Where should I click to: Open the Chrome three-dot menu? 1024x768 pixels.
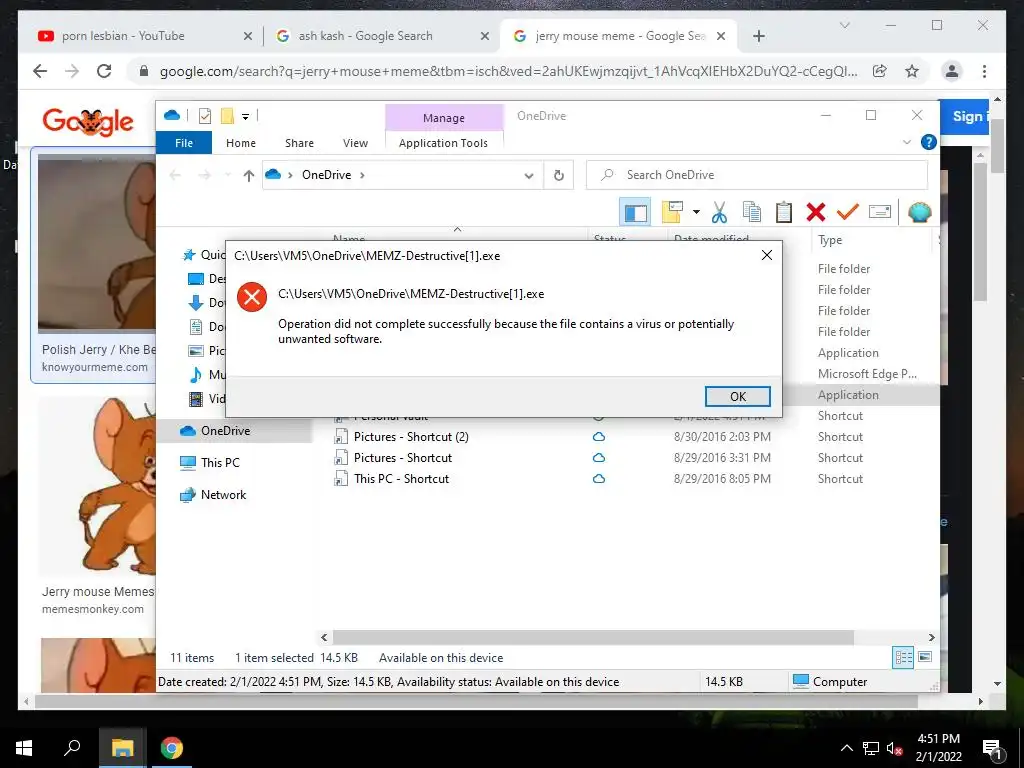point(984,71)
